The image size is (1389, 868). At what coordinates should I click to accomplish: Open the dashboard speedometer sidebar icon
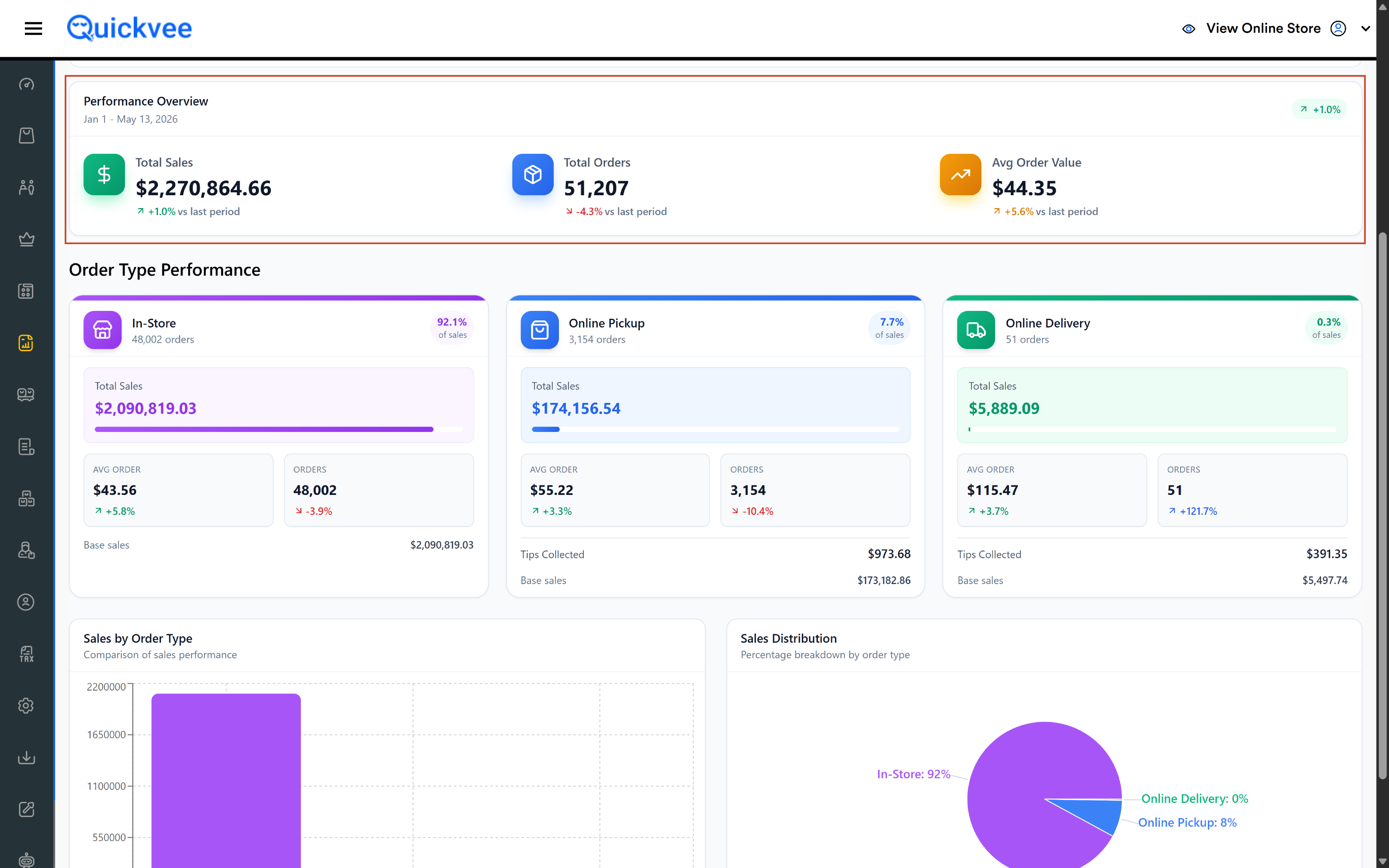coord(27,85)
